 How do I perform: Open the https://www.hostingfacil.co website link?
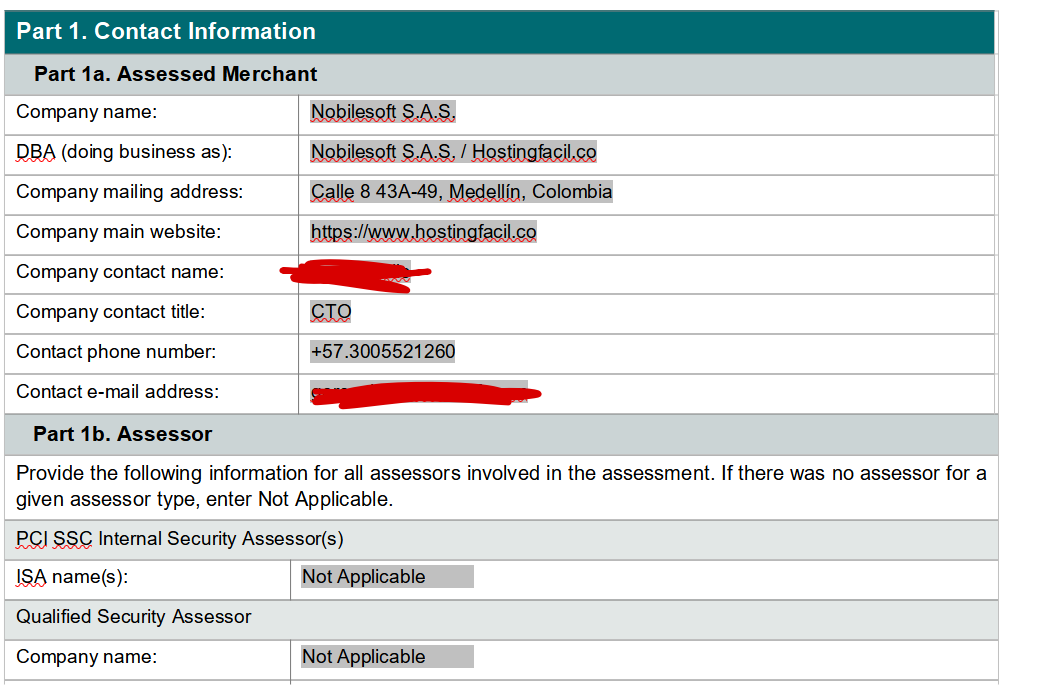click(423, 232)
